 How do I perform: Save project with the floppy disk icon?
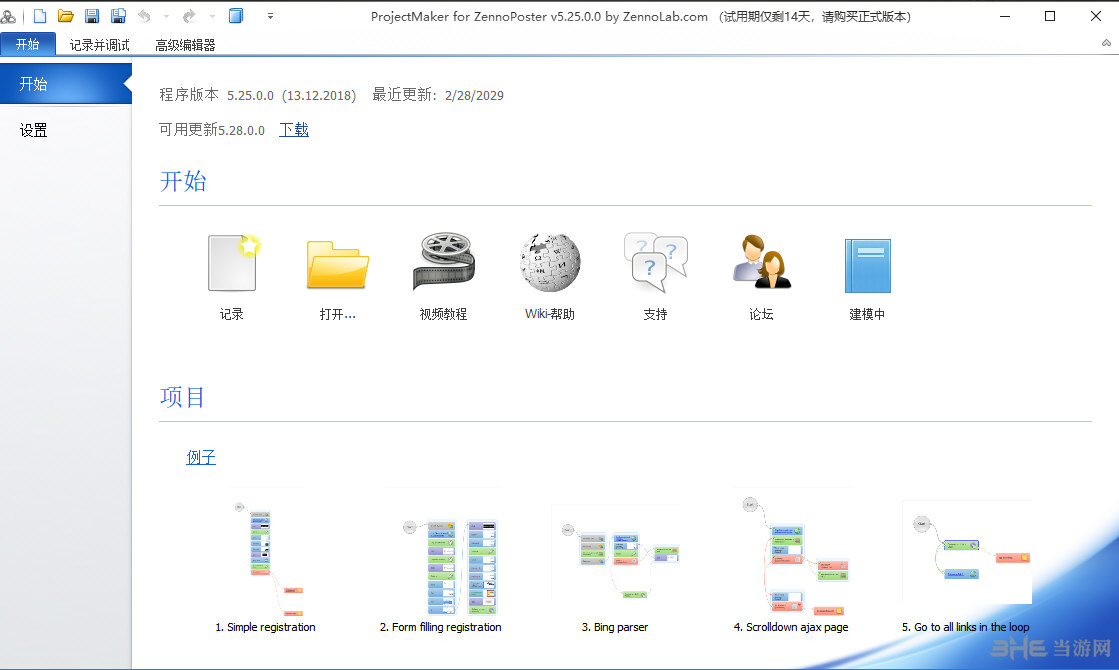(92, 16)
